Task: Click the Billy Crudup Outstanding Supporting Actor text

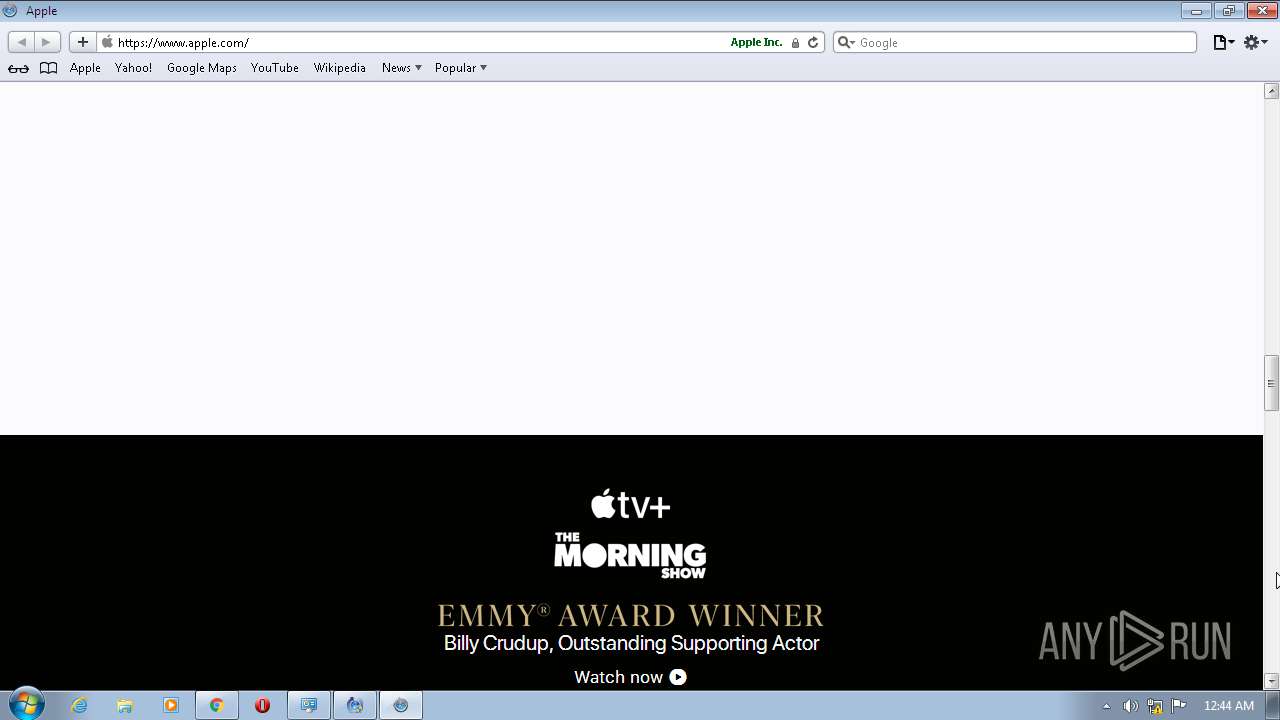Action: pyautogui.click(x=631, y=643)
